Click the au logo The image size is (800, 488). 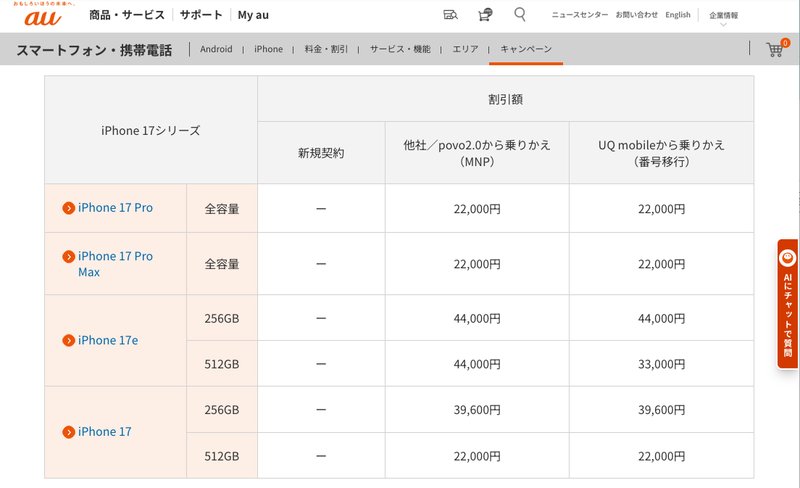click(x=43, y=17)
